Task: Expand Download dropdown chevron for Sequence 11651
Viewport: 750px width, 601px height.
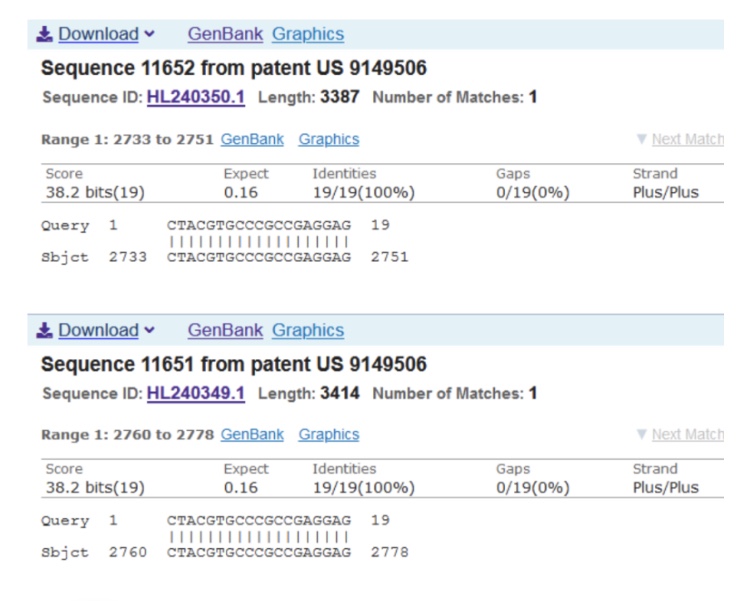Action: (x=150, y=330)
